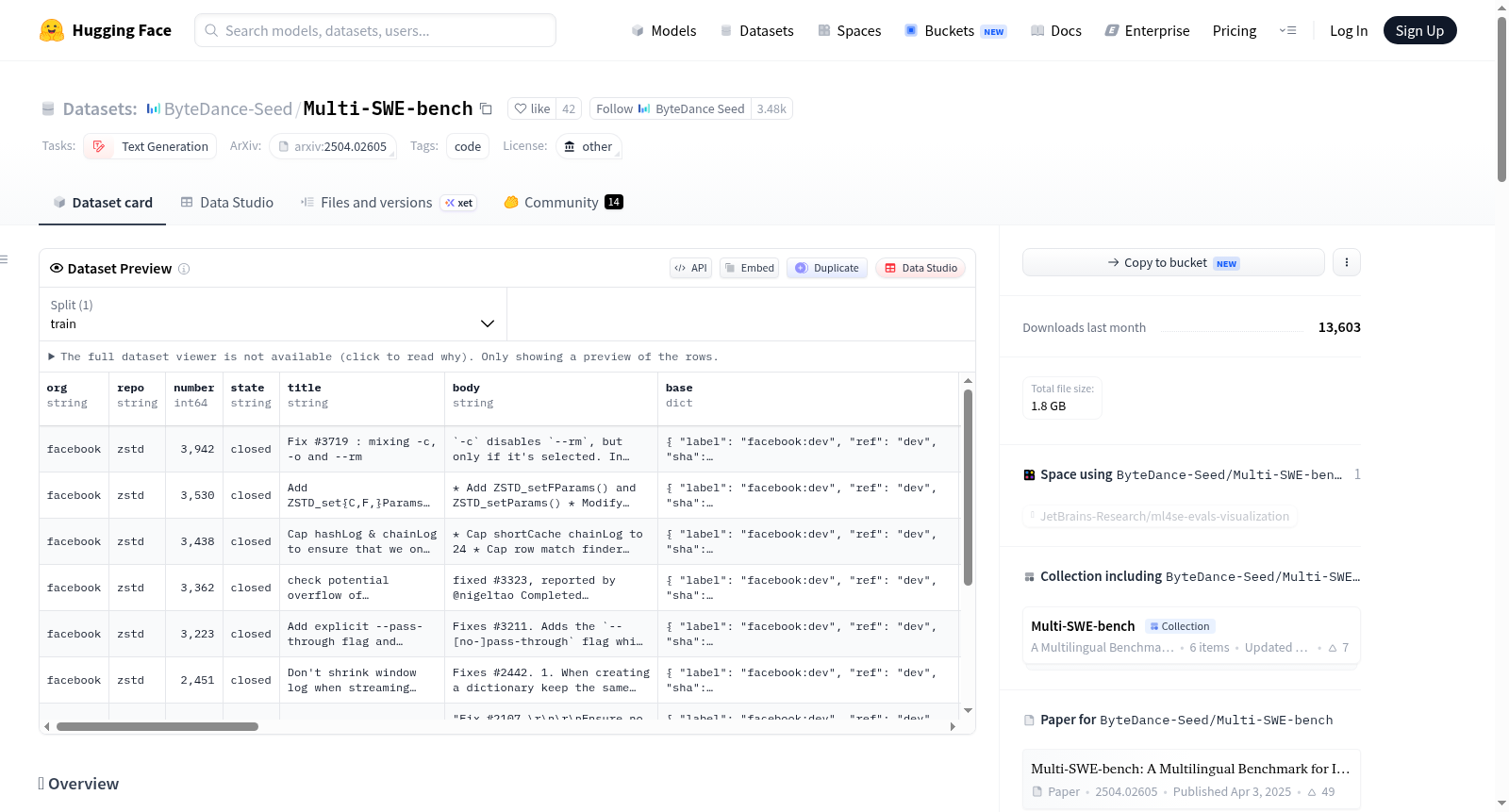Click the title cell "Don't shrink window log"
The height and width of the screenshot is (812, 1509).
[x=362, y=681]
